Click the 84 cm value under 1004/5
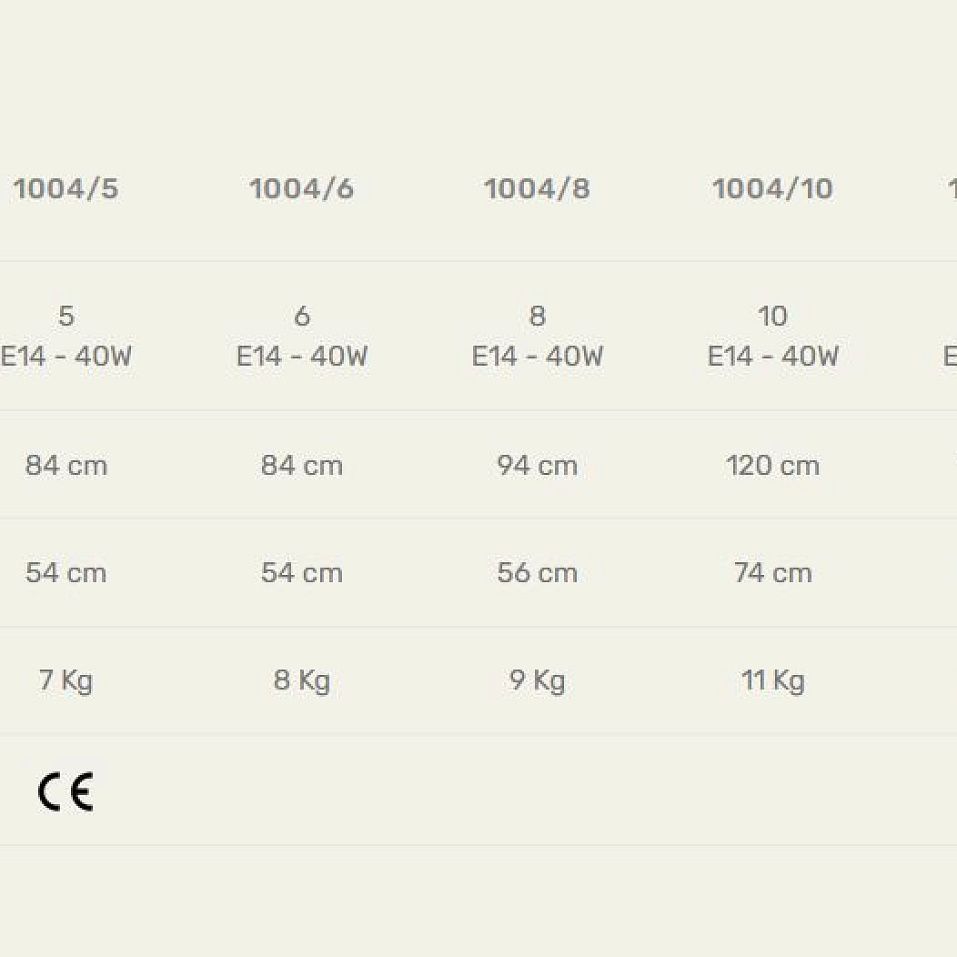Viewport: 957px width, 957px height. [66, 466]
